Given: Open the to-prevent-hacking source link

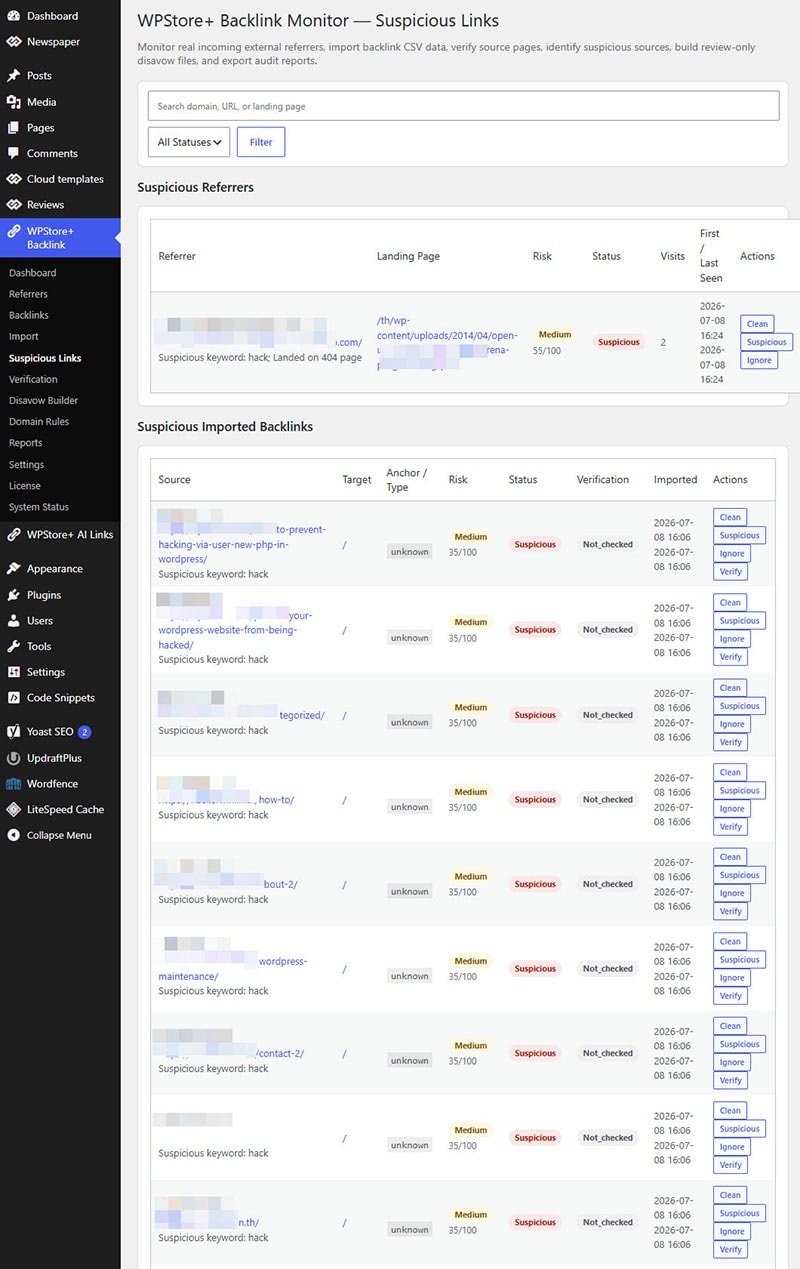Looking at the screenshot, I should (x=242, y=544).
